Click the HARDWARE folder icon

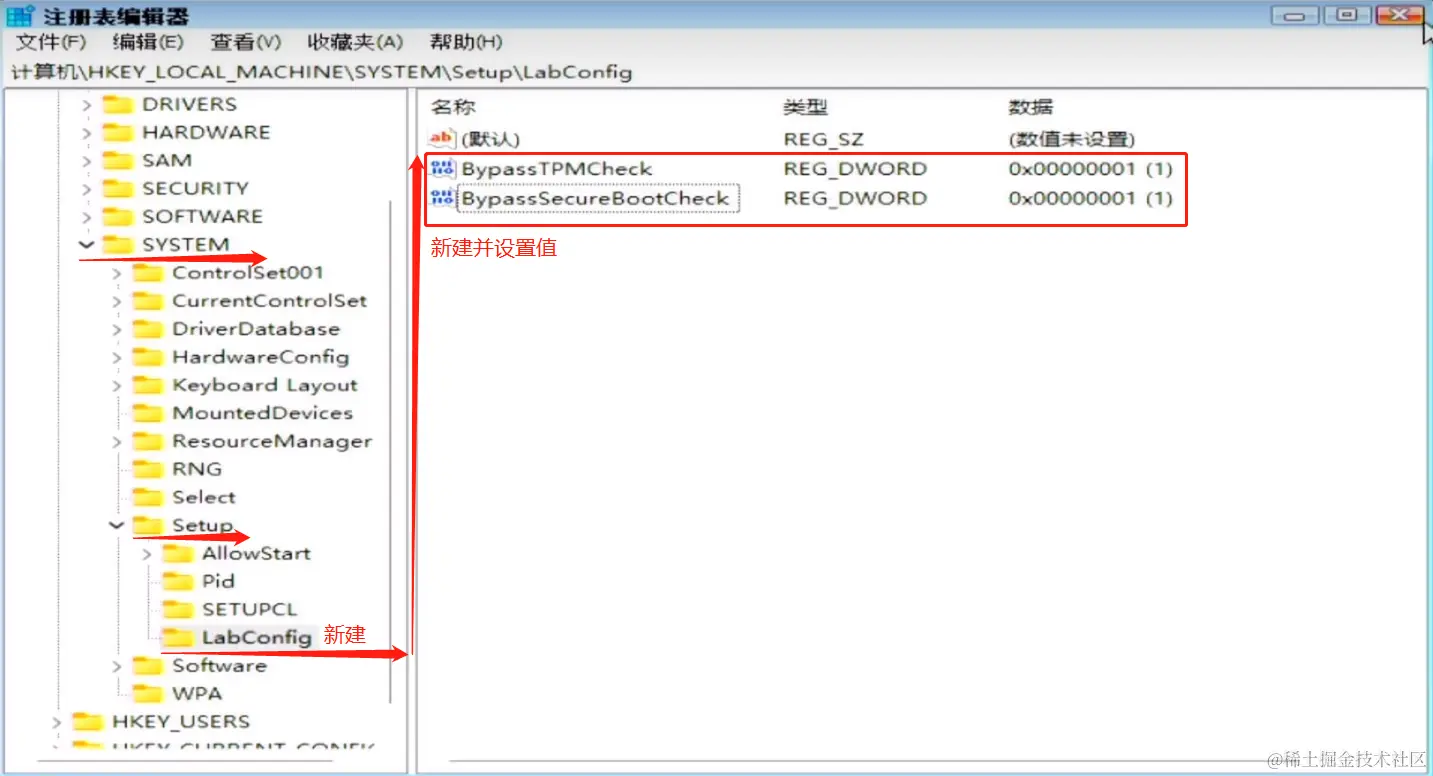(x=118, y=132)
